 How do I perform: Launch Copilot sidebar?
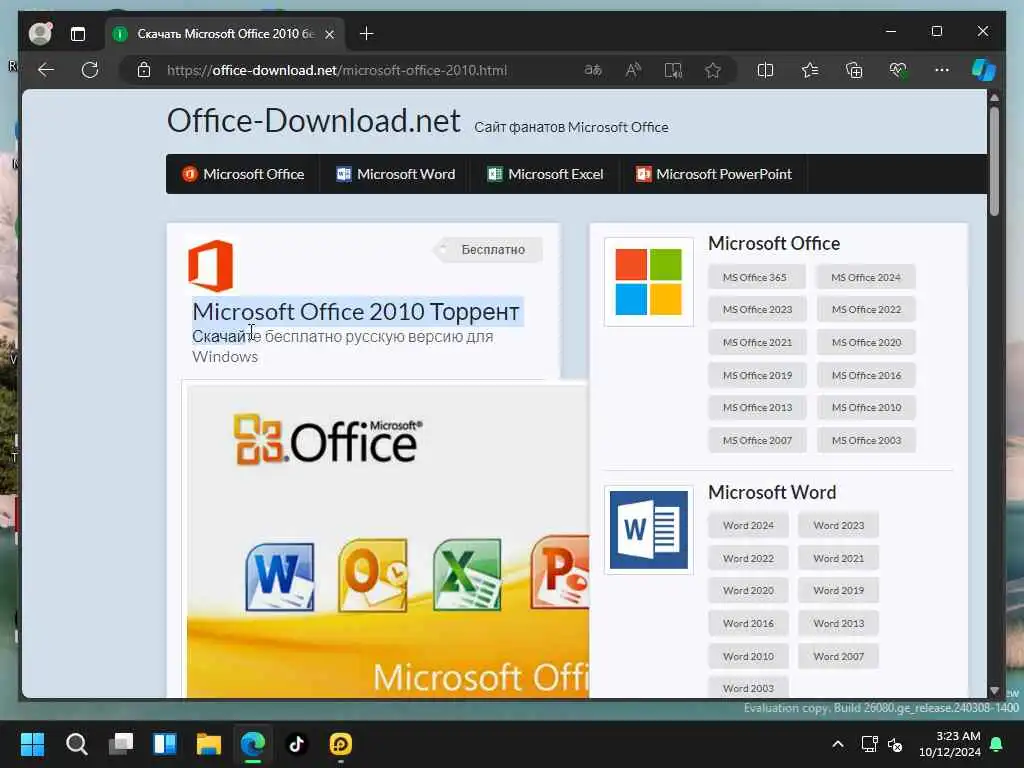point(984,70)
